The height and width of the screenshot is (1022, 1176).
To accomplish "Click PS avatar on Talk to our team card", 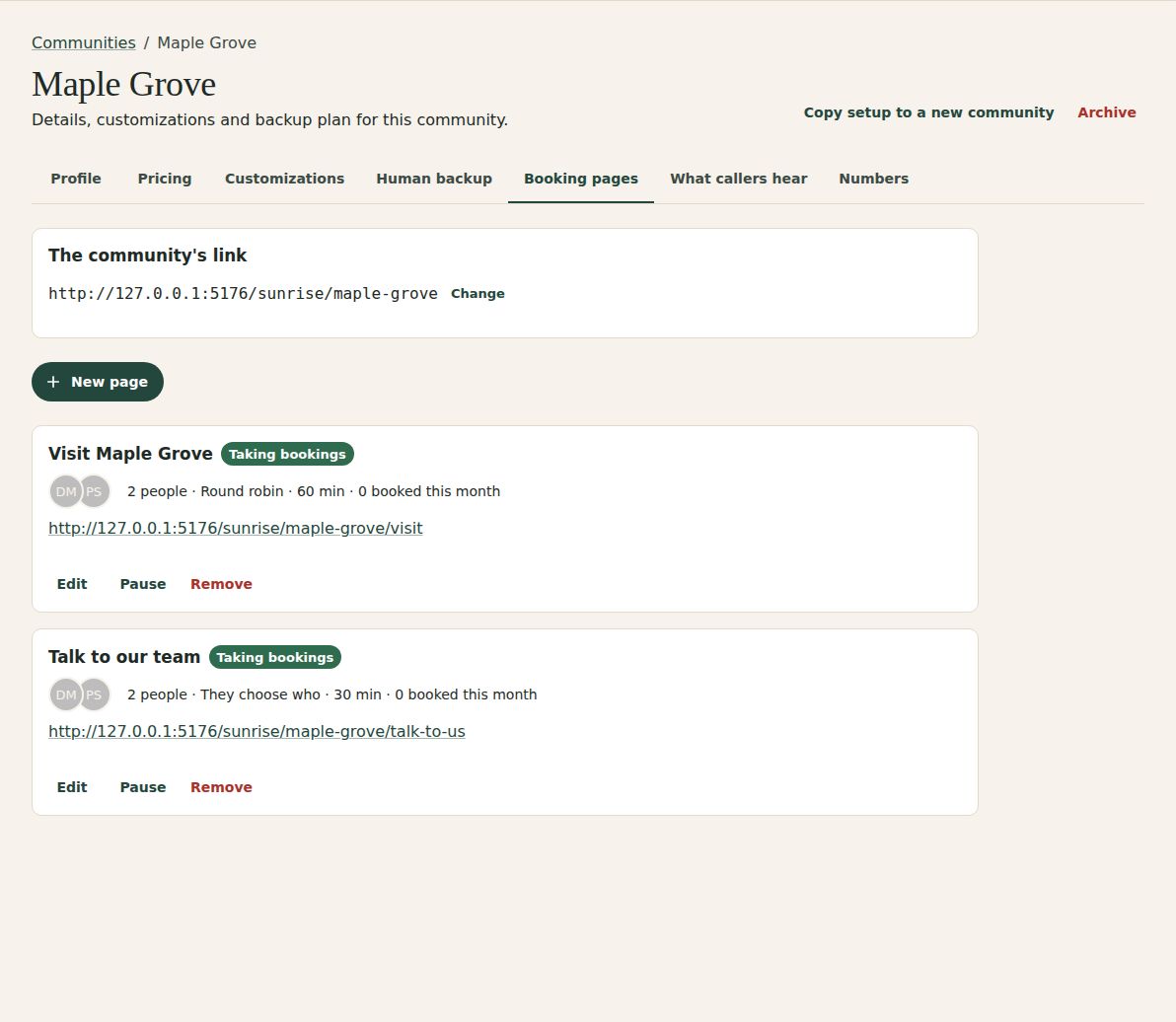I will (95, 695).
